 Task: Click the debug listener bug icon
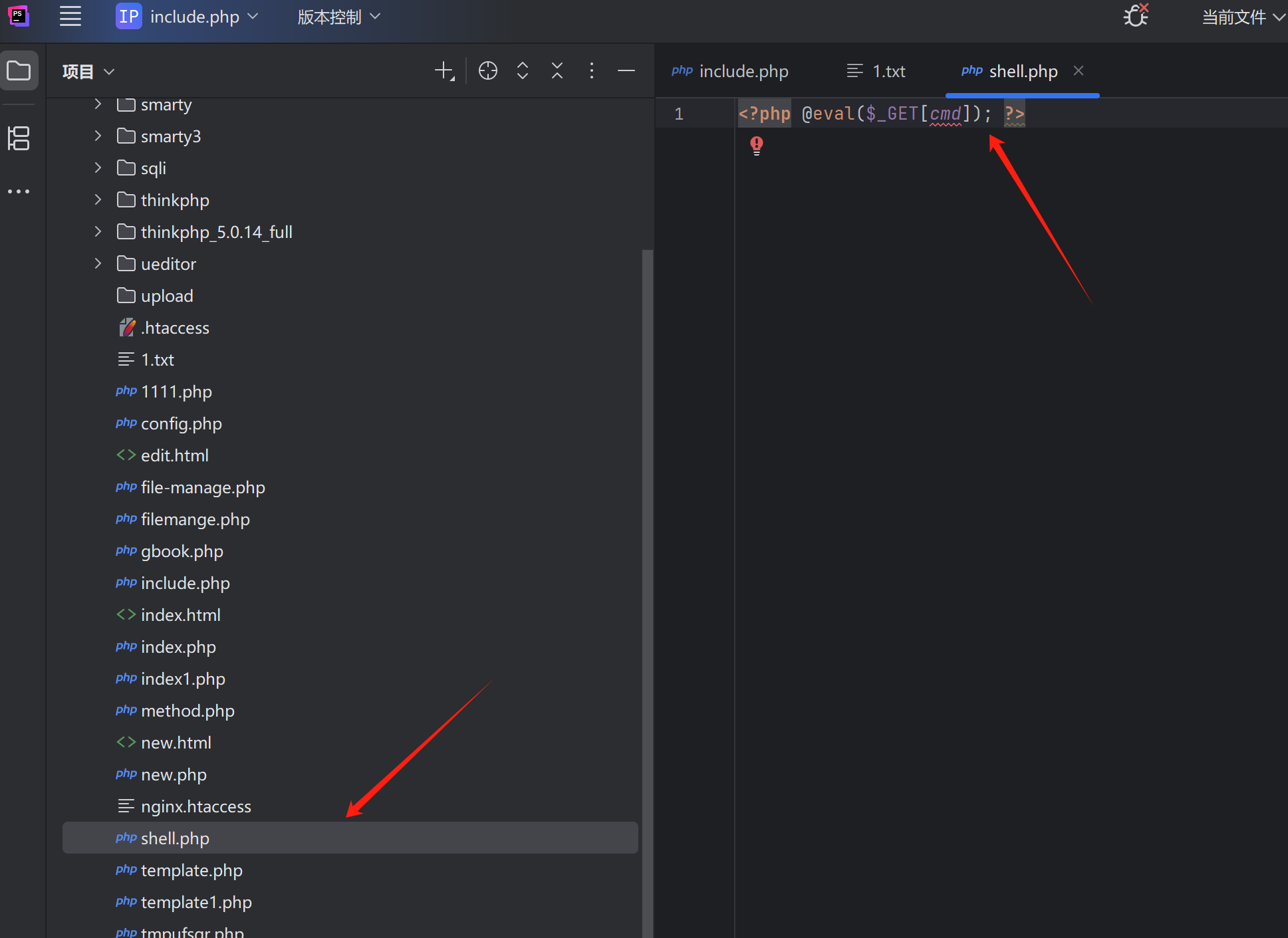[x=1136, y=16]
